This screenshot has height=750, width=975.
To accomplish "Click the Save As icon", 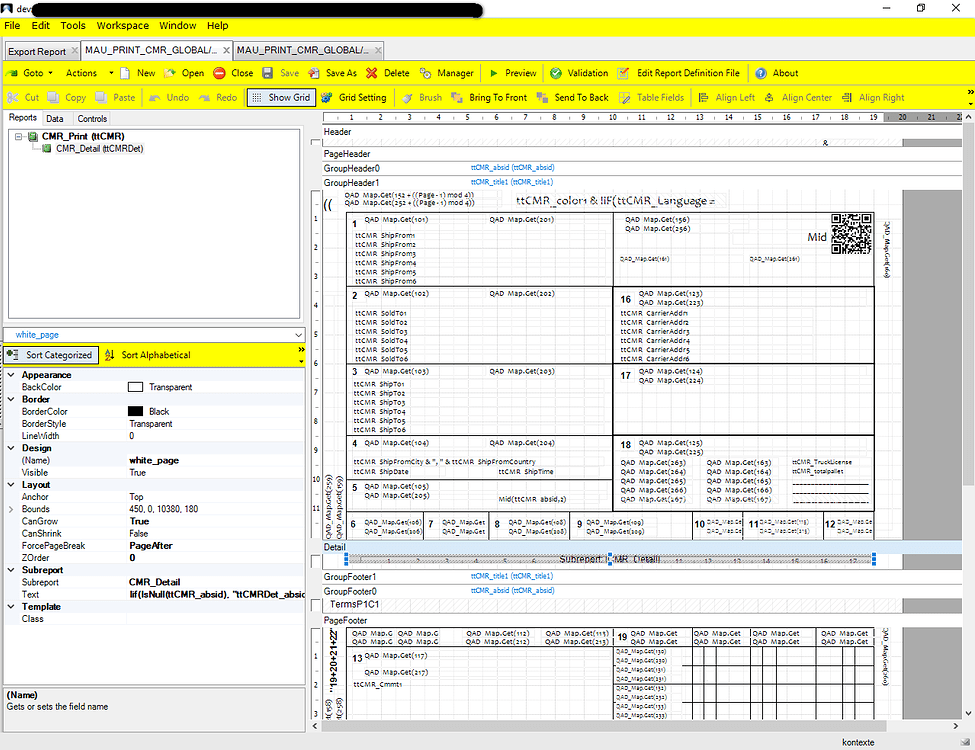I will (314, 73).
